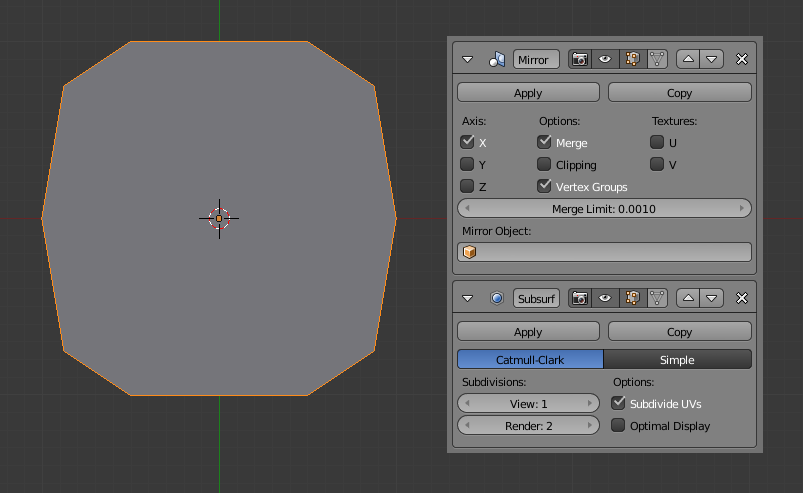This screenshot has width=803, height=493.
Task: Enable the Y axis checkbox
Action: pyautogui.click(x=467, y=164)
